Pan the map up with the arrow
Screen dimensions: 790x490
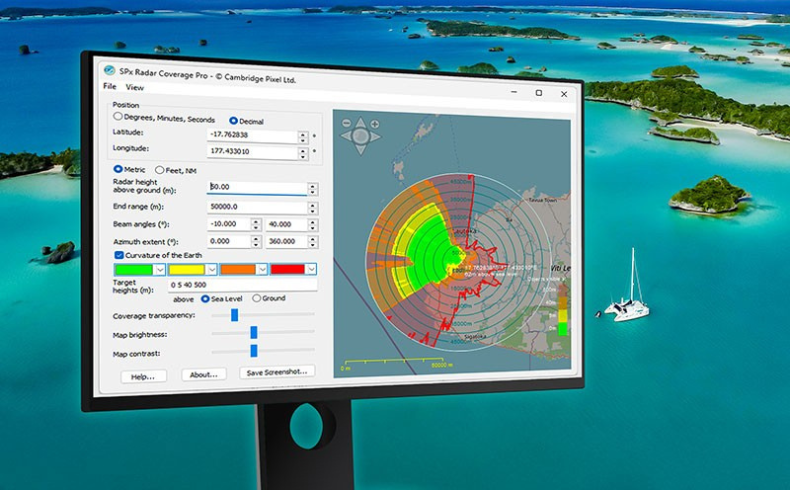[x=360, y=123]
